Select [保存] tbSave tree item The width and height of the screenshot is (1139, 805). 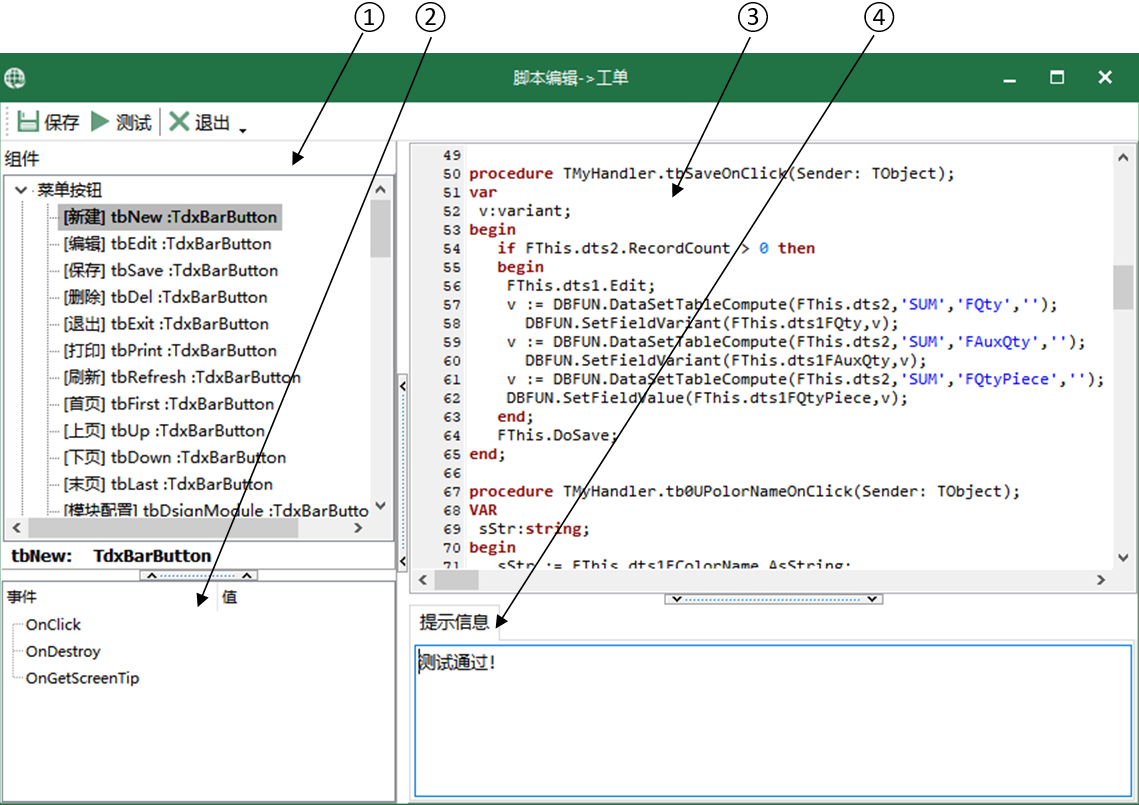pos(171,270)
